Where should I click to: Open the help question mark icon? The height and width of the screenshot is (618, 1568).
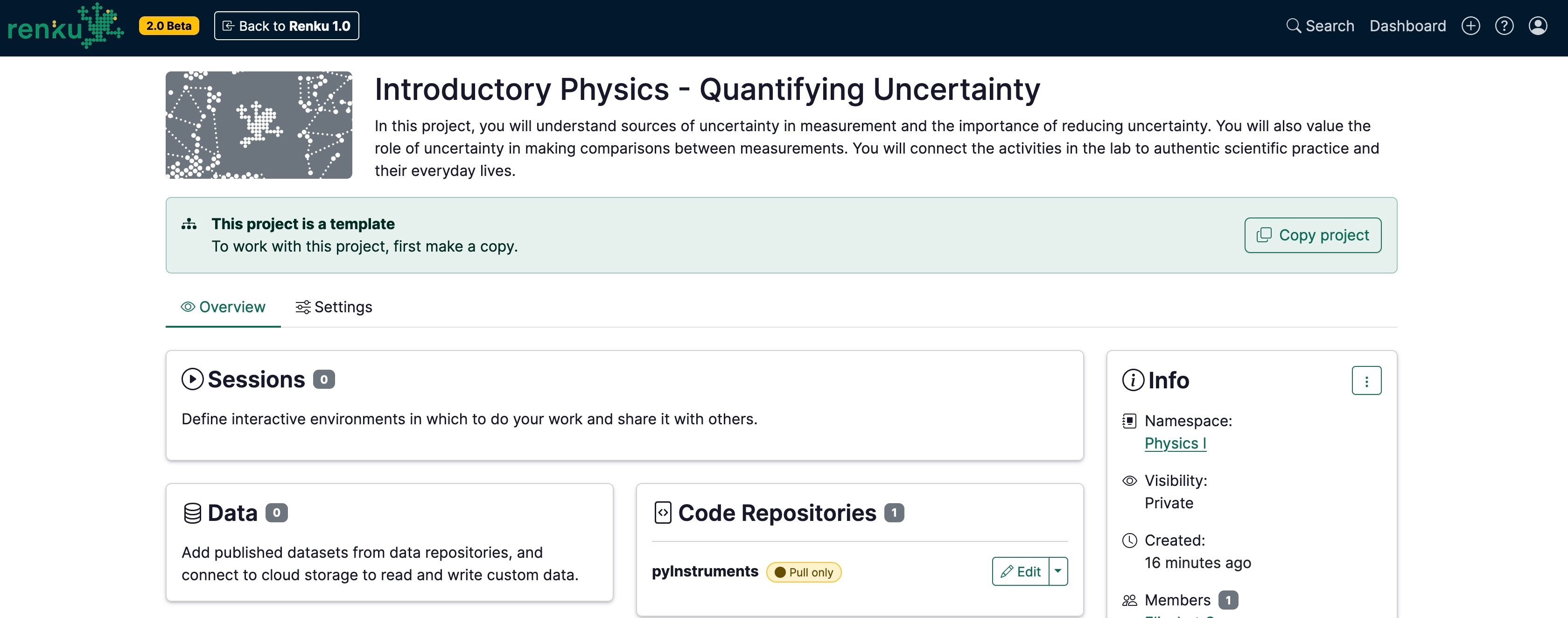(x=1504, y=26)
